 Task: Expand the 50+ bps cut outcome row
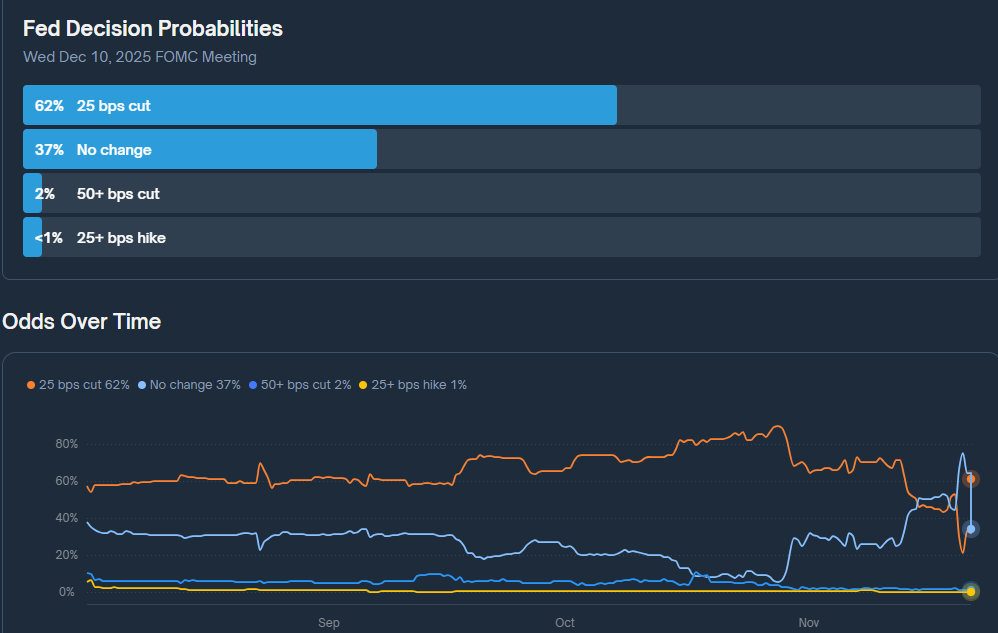500,193
